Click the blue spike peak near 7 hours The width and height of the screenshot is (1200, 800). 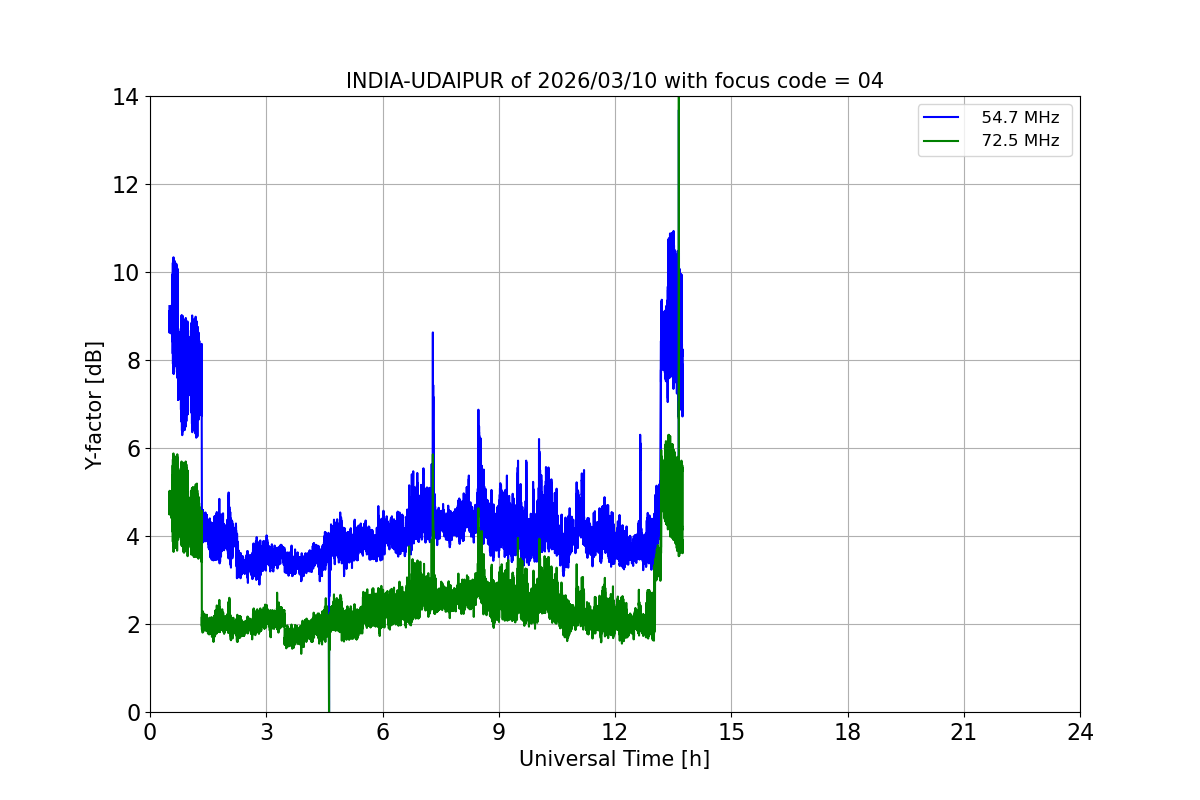click(x=432, y=333)
